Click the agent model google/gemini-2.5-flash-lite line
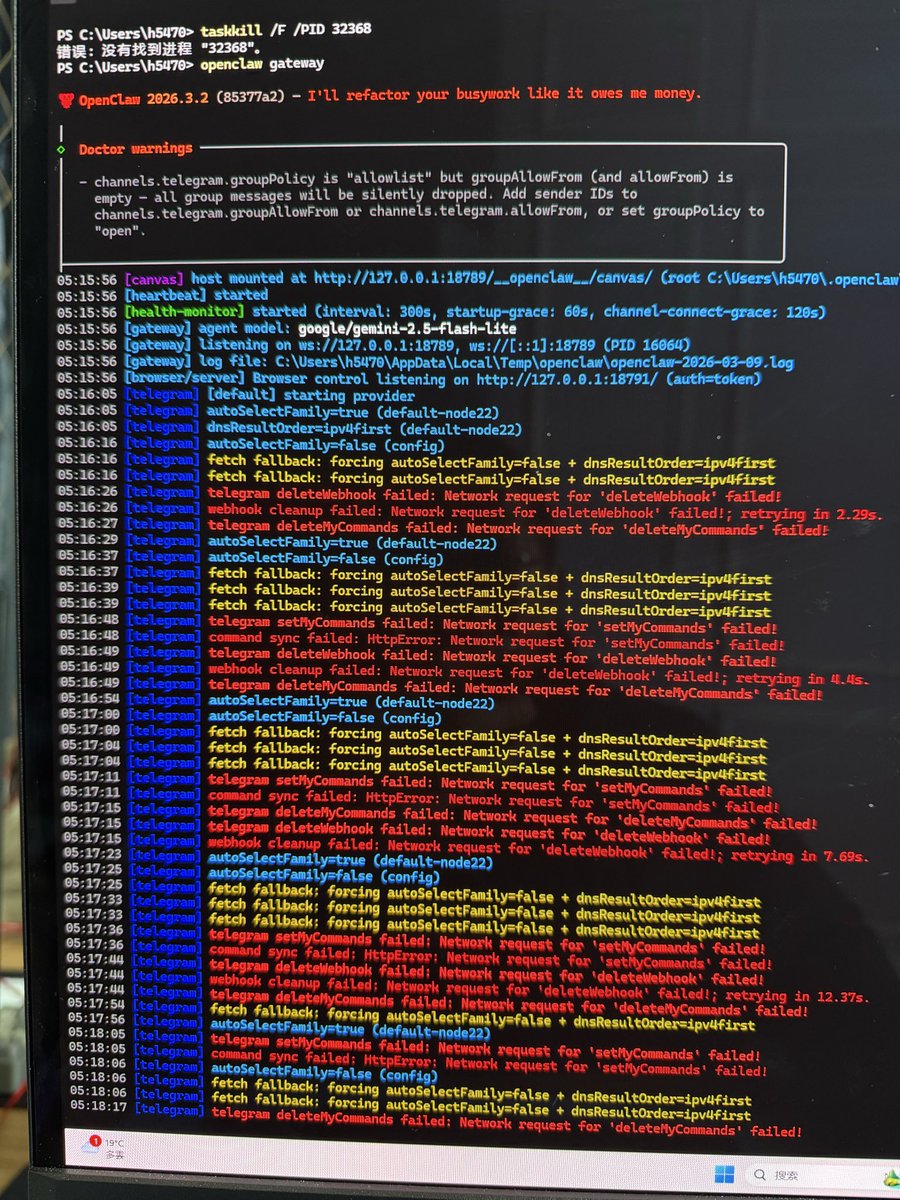 point(288,329)
